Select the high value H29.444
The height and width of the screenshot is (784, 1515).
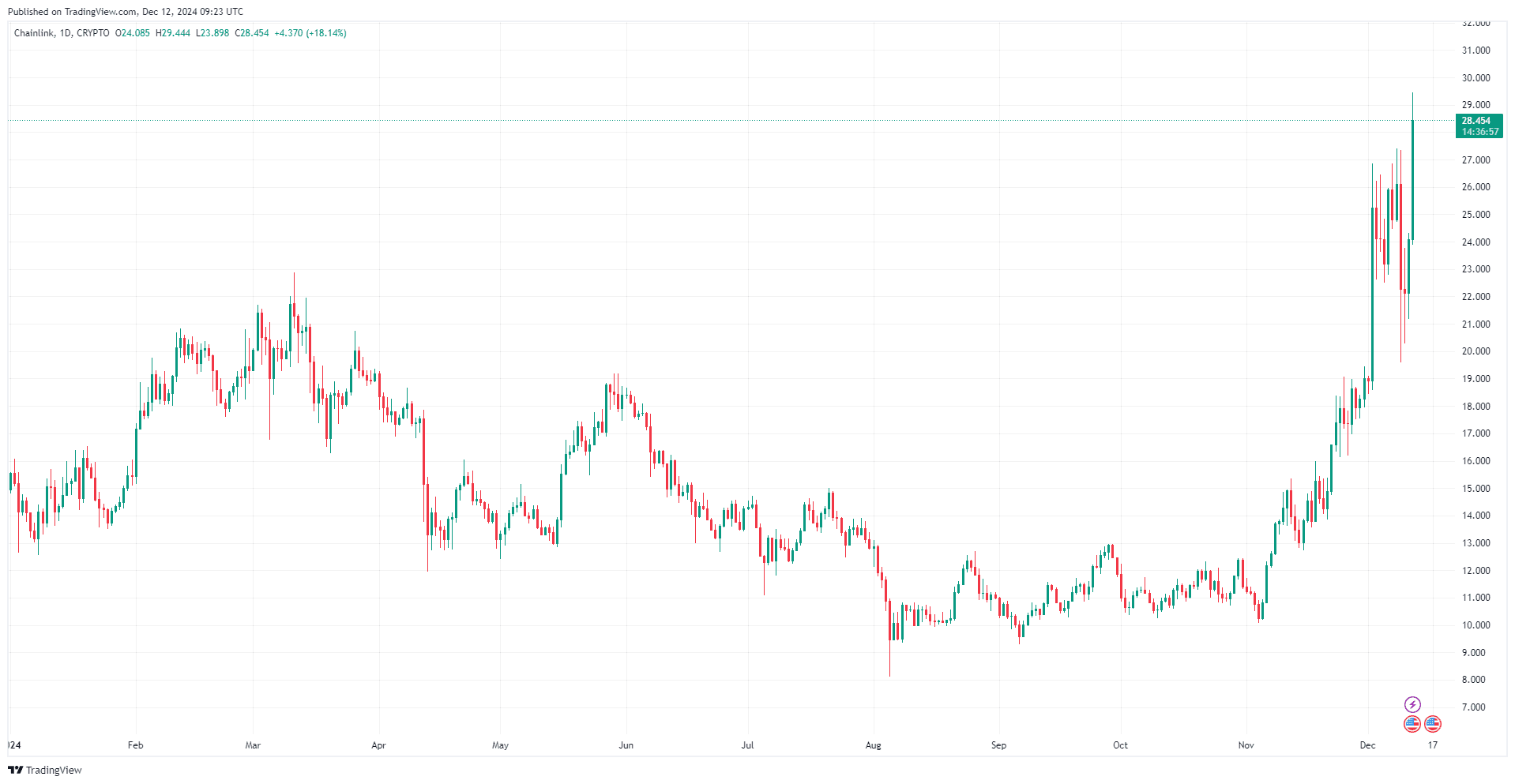tap(173, 33)
